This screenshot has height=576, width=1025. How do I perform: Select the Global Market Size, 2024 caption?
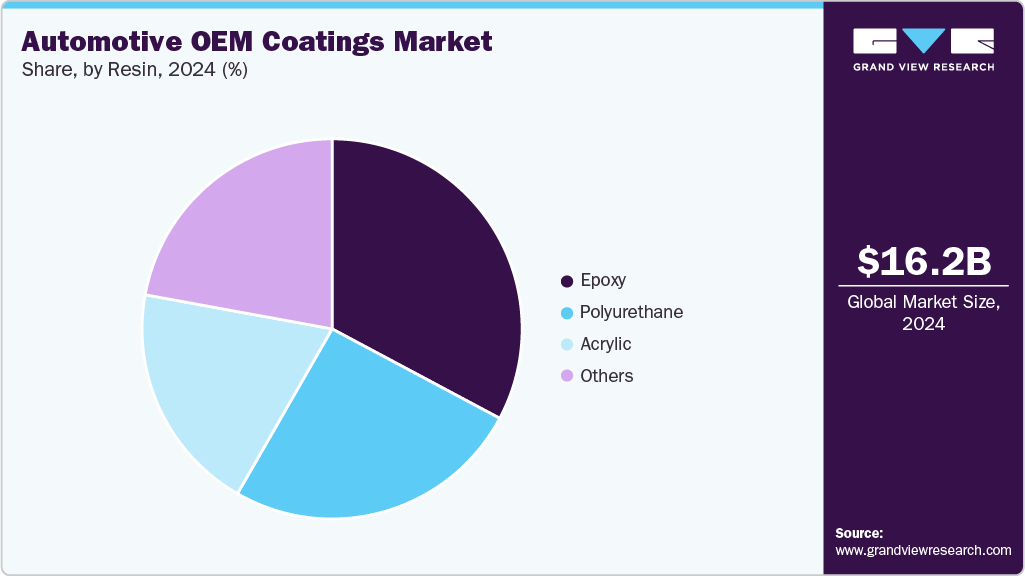click(923, 313)
